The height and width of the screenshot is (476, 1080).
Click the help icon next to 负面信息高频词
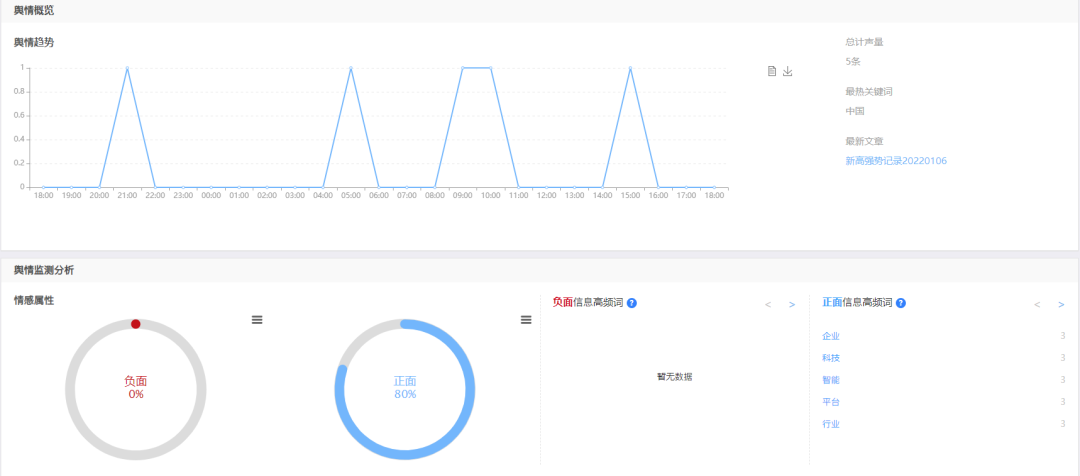(632, 303)
